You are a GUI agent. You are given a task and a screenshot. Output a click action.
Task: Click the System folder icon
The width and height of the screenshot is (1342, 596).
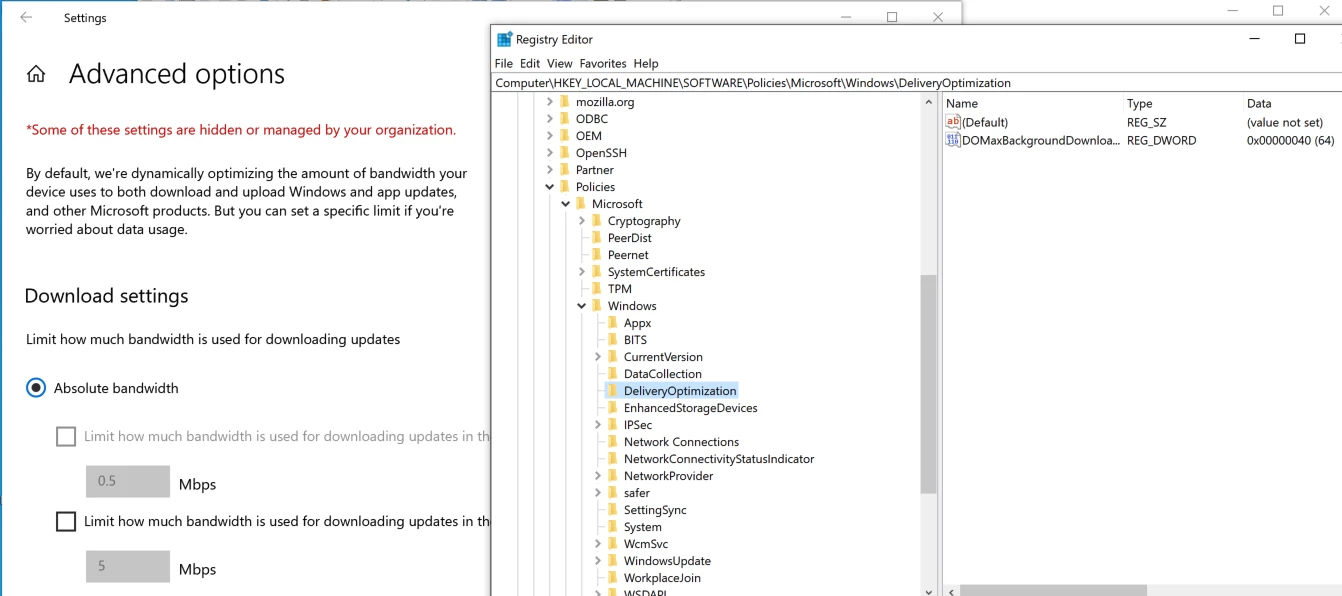[613, 527]
